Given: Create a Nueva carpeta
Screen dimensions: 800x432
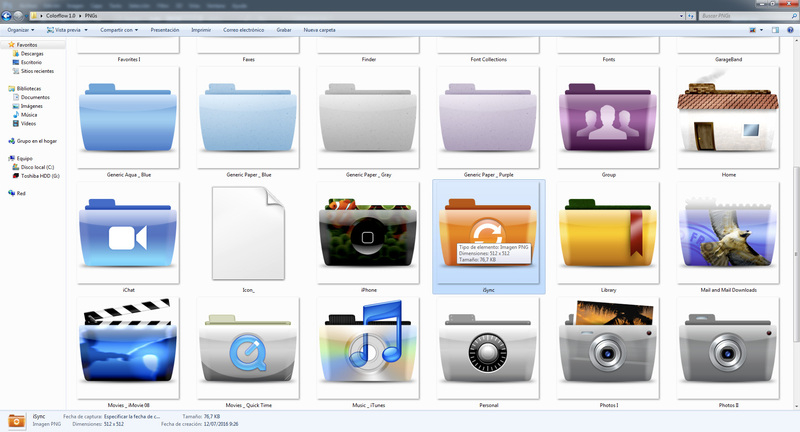Looking at the screenshot, I should pyautogui.click(x=319, y=30).
